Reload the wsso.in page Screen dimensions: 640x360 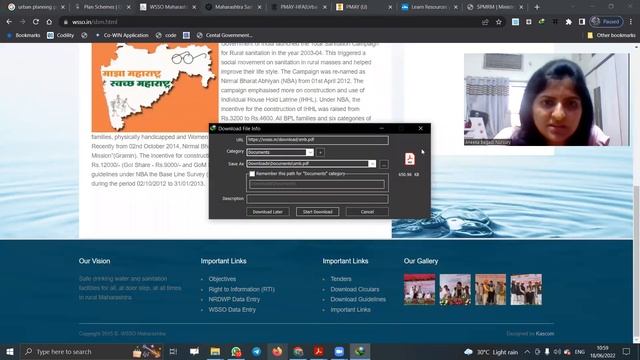(x=36, y=22)
